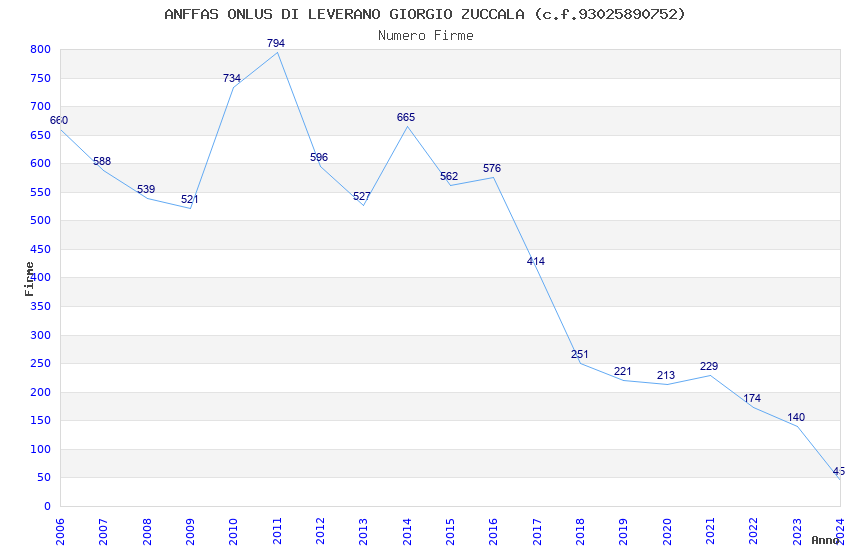Select the 174 data label

coord(752,398)
